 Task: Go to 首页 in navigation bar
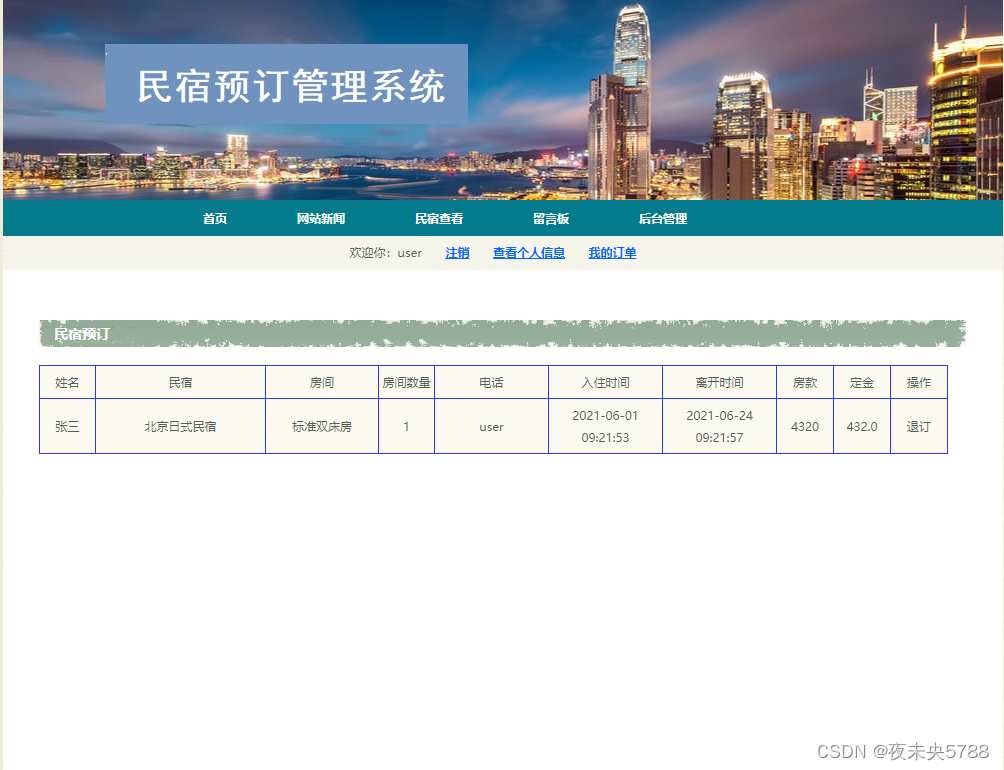(215, 218)
